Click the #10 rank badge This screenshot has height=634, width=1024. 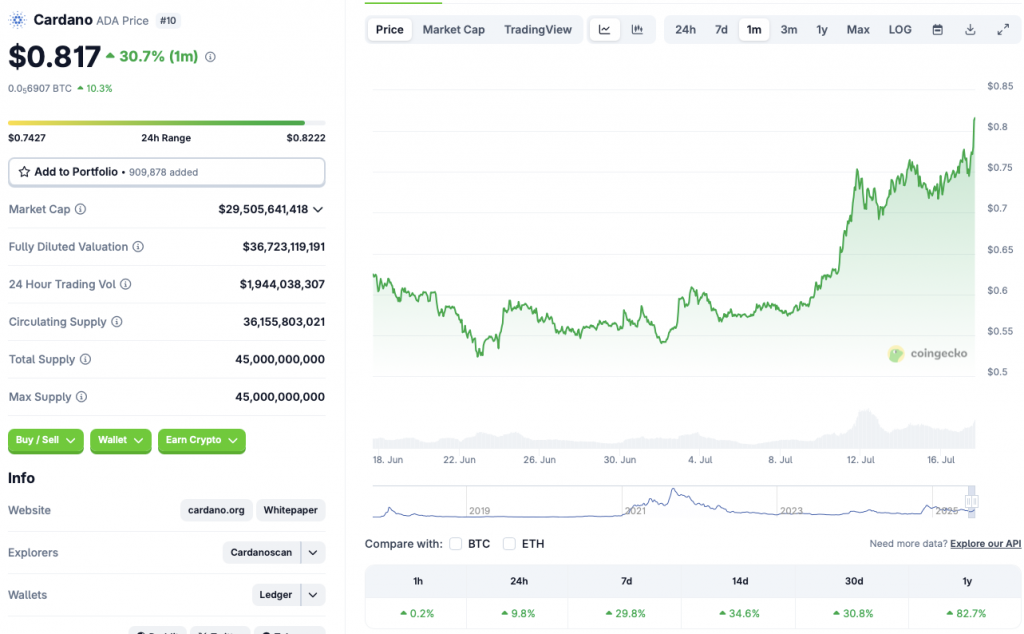[168, 20]
